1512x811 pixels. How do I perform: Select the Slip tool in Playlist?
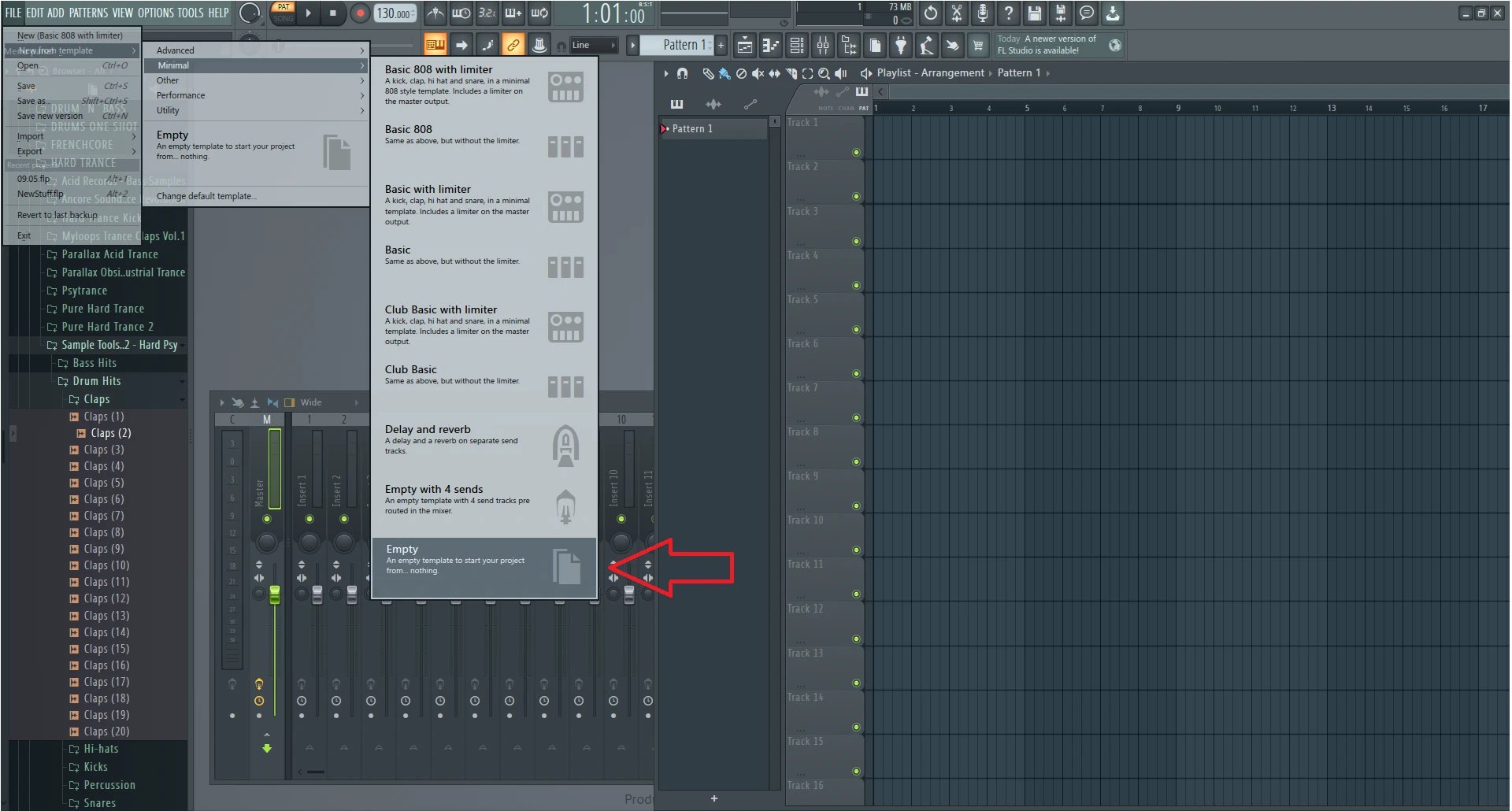tap(774, 73)
